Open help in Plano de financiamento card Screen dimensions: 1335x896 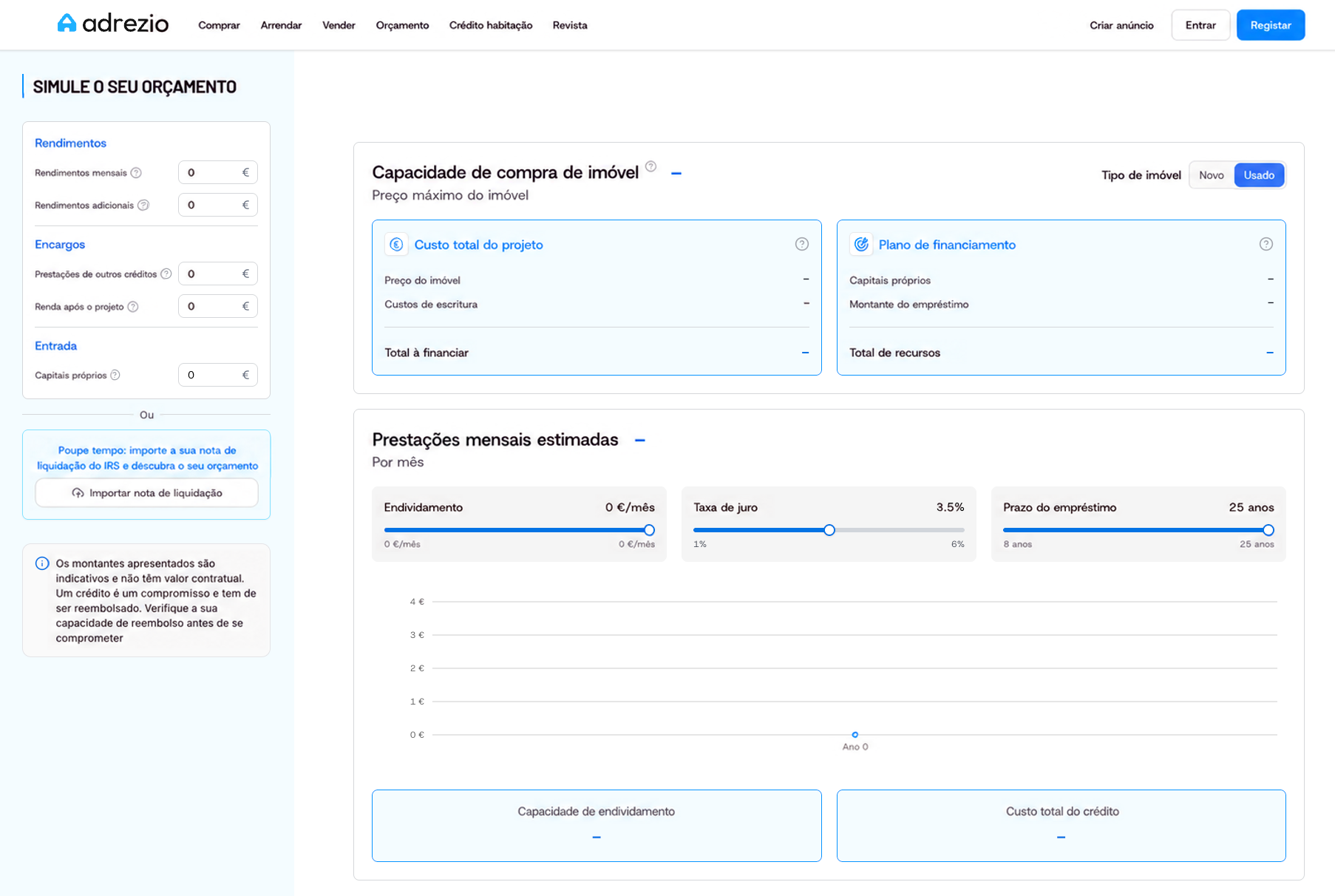[x=1266, y=244]
